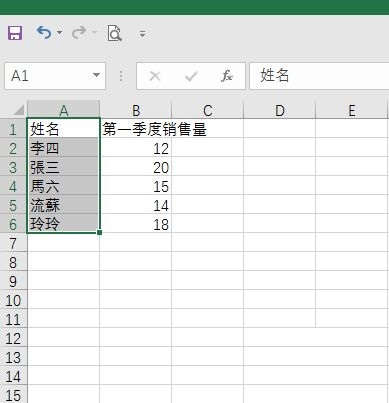Select column B header
389x403 pixels.
[136, 110]
